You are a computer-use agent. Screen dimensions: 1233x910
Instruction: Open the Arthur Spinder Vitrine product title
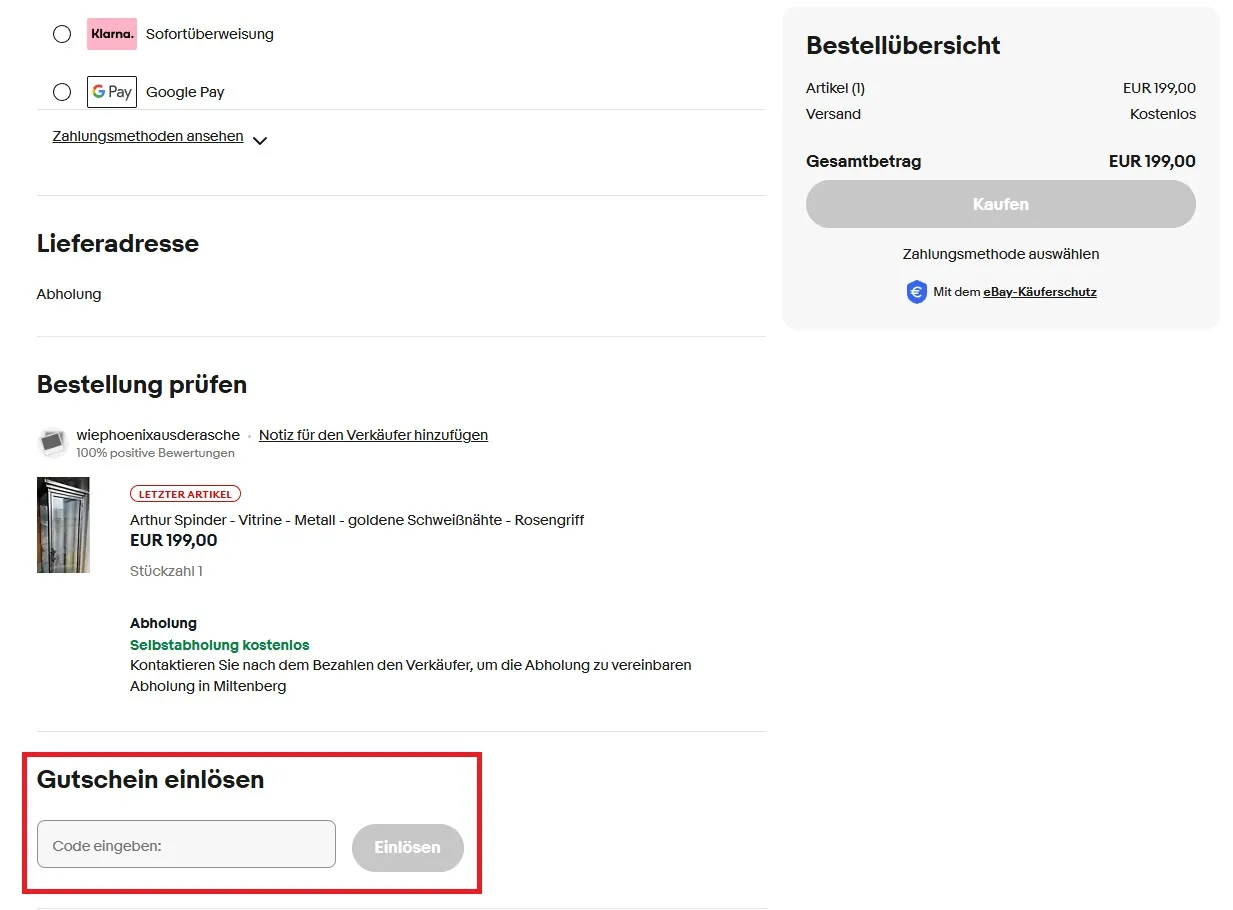click(357, 519)
